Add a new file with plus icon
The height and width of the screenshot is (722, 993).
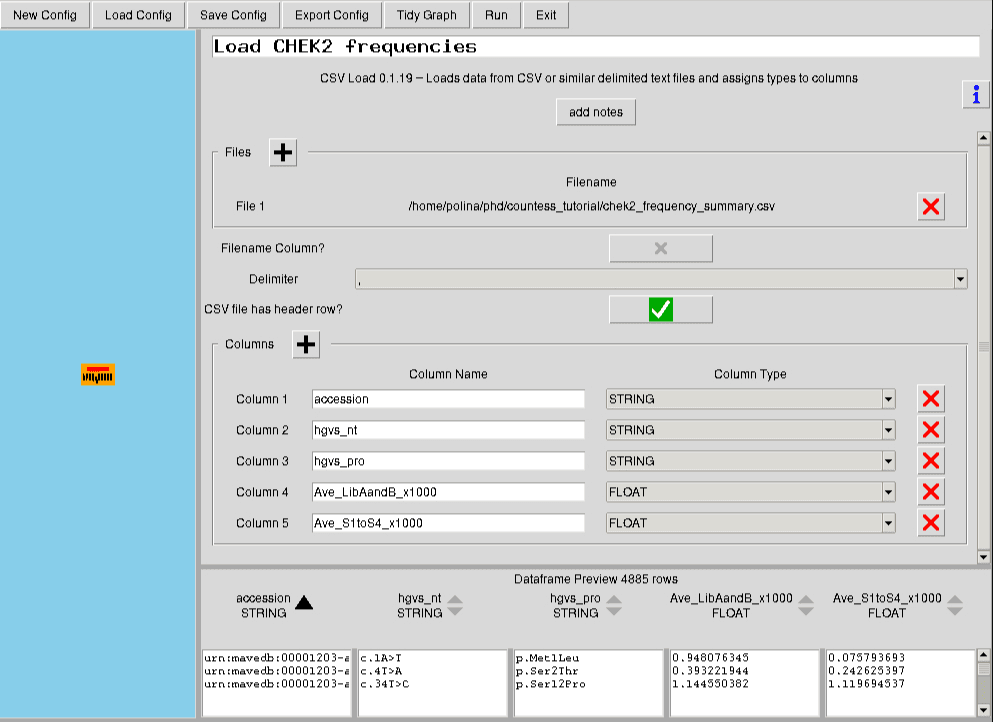tap(283, 153)
